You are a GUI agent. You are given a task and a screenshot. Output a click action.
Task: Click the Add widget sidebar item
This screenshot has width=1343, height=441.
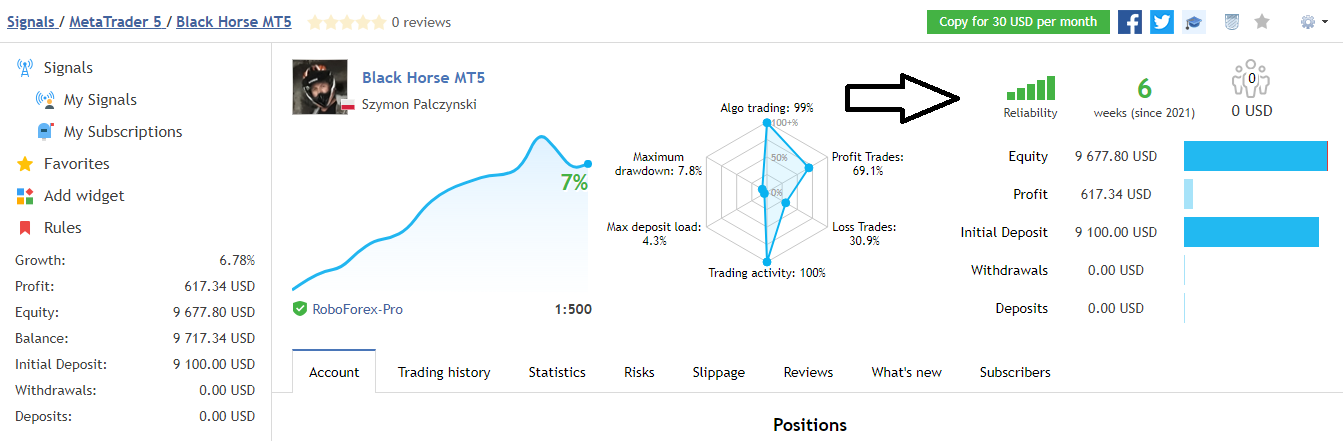coord(84,196)
